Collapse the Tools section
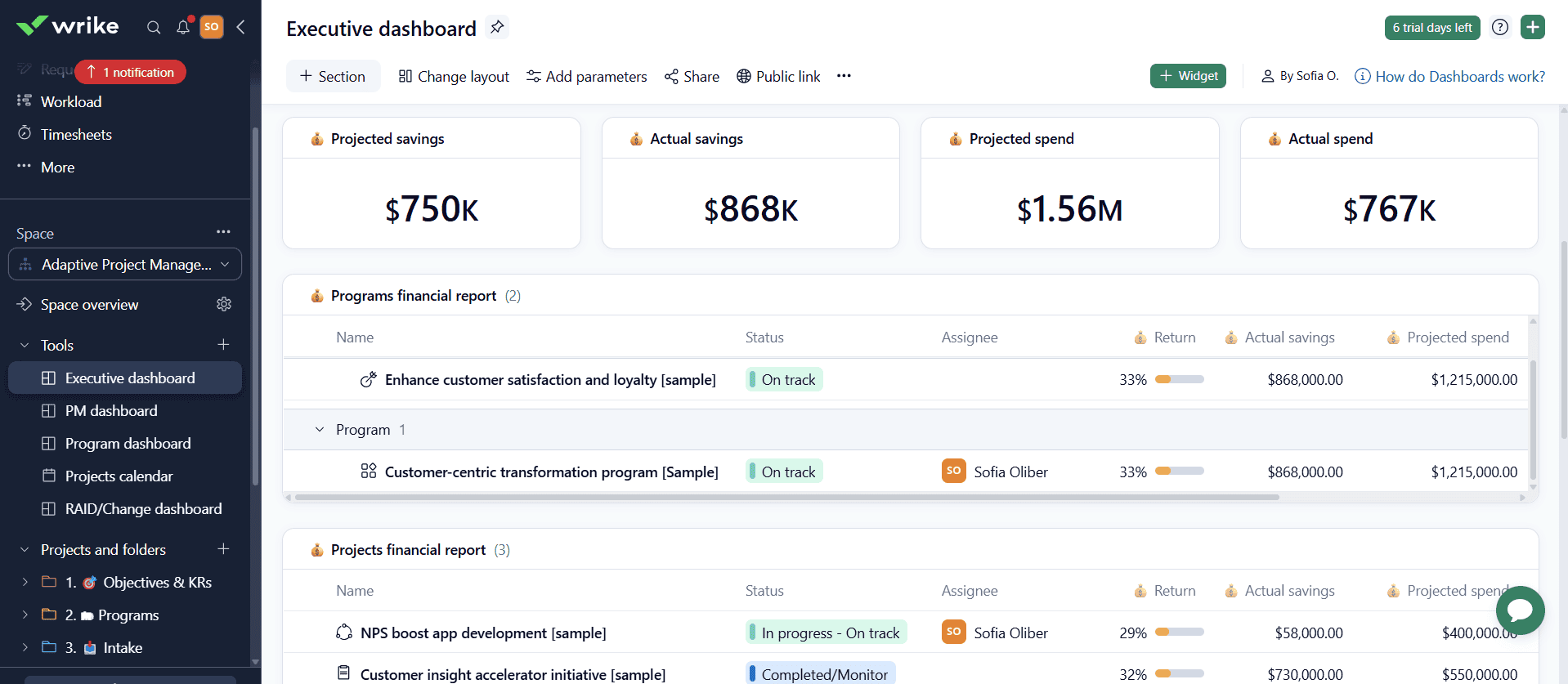Screen dimensions: 1568x684 click(25, 345)
